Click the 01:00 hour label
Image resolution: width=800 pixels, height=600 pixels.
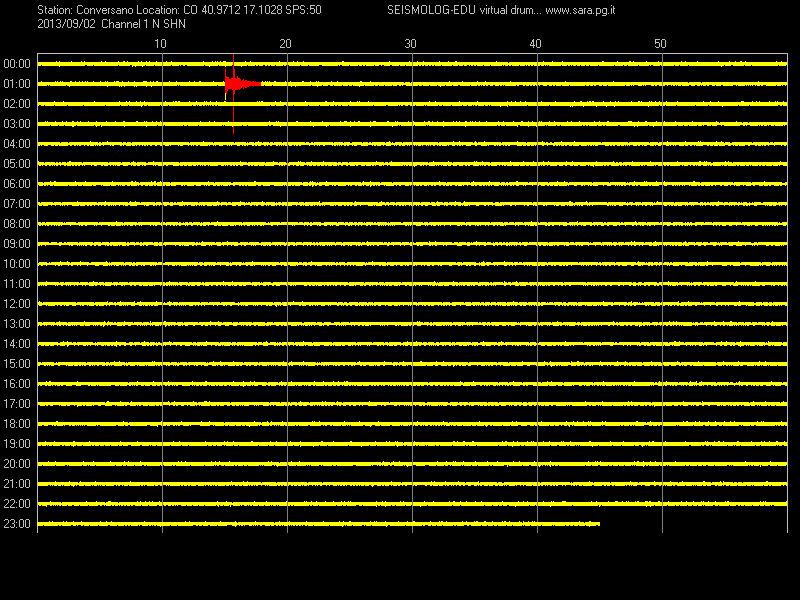(17, 84)
